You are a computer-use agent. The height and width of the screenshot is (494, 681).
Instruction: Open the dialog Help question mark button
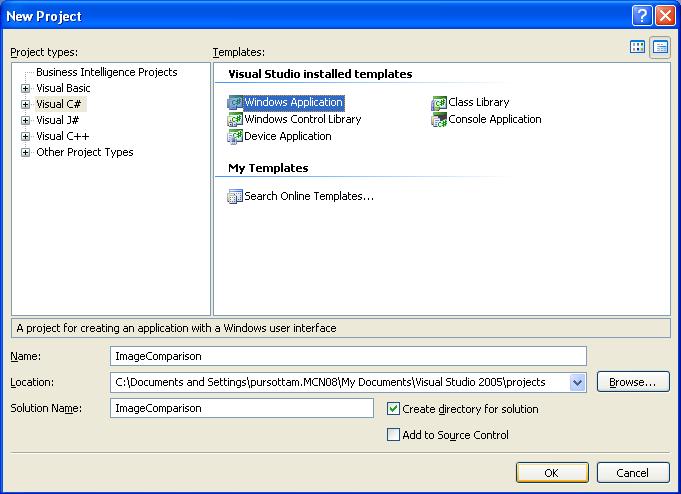point(642,16)
